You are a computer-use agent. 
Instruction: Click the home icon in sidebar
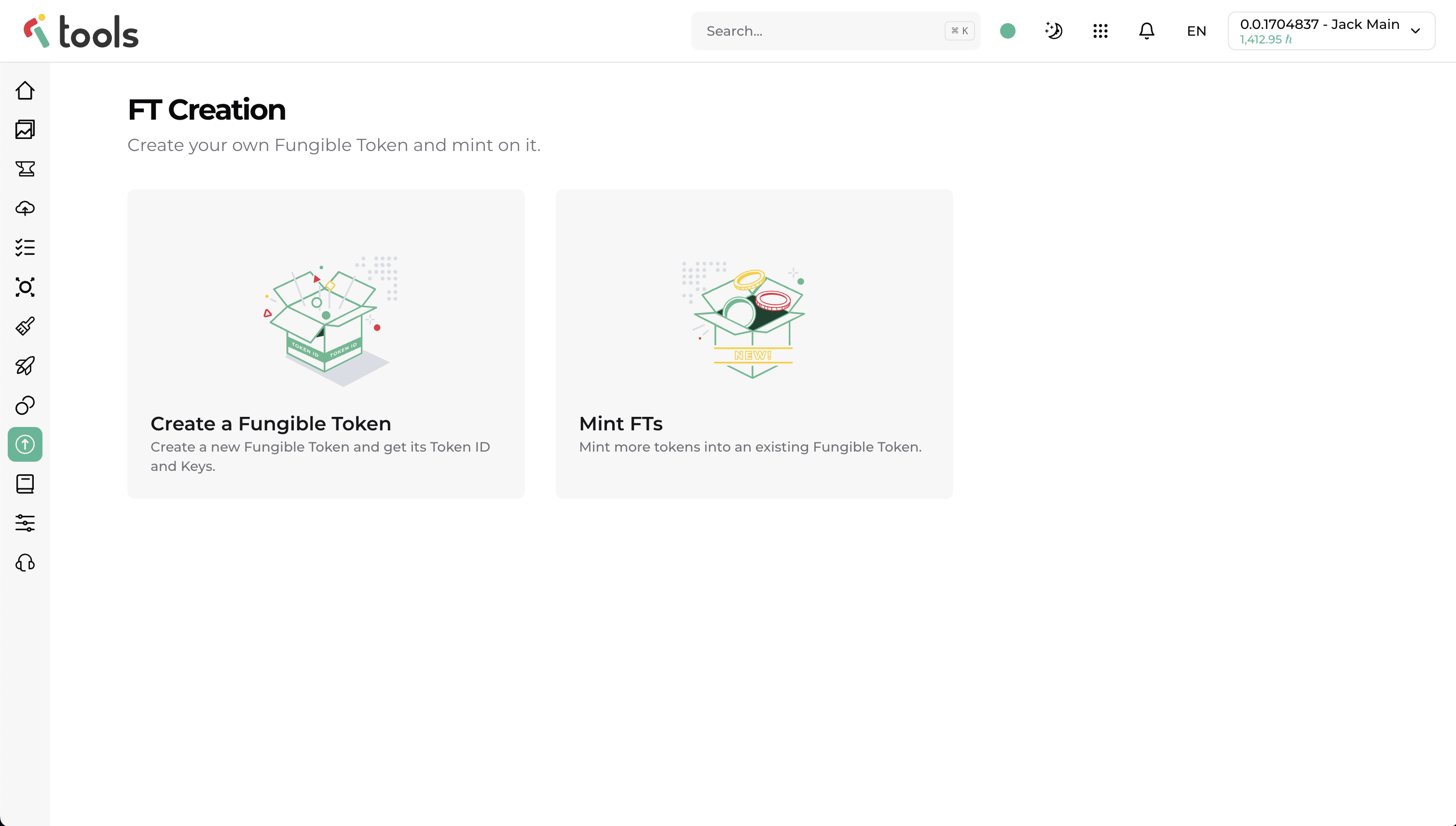tap(25, 90)
